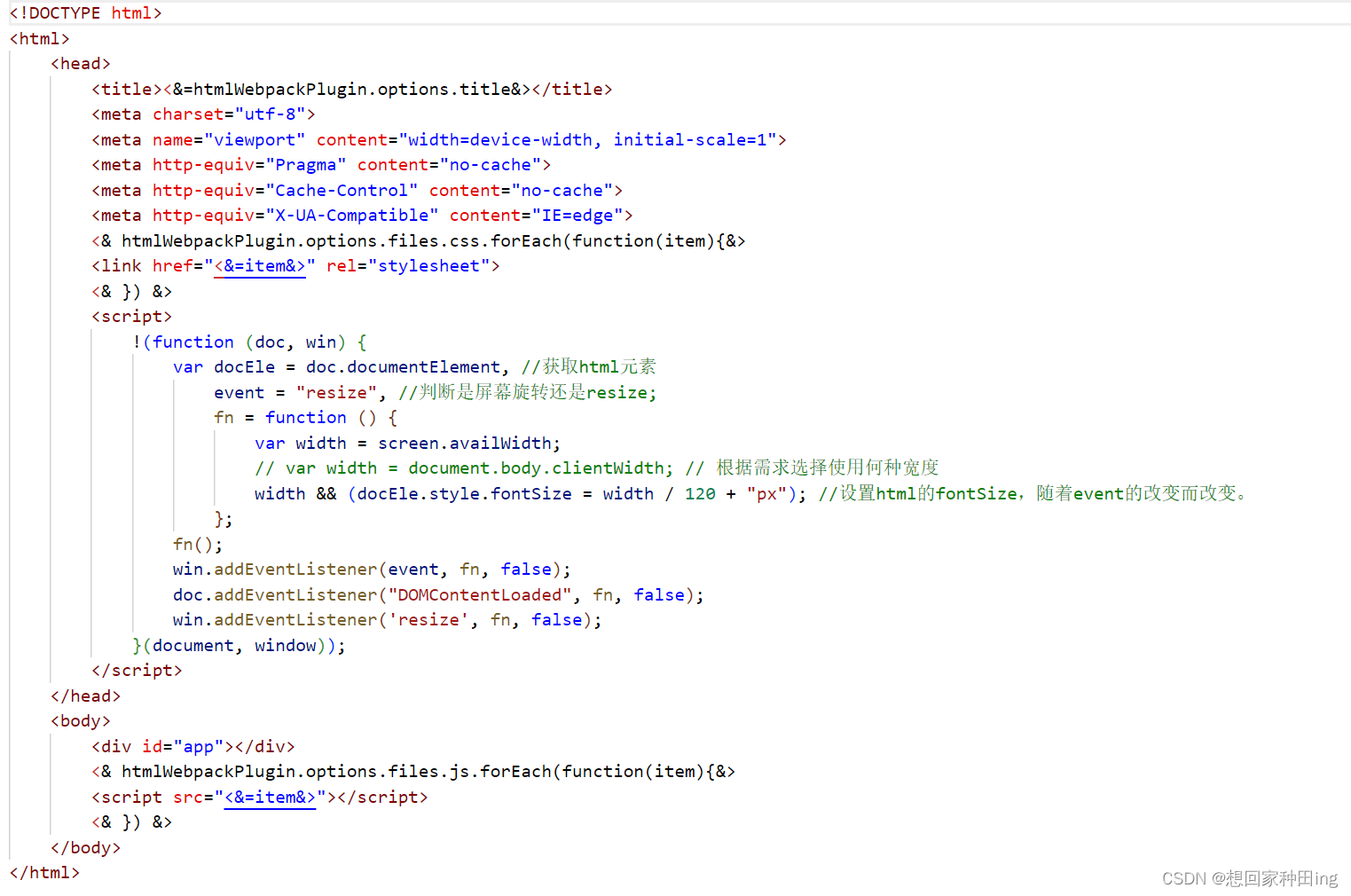Viewport: 1351px width, 896px height.
Task: Click the fn = function () { line
Action: pyautogui.click(x=306, y=418)
